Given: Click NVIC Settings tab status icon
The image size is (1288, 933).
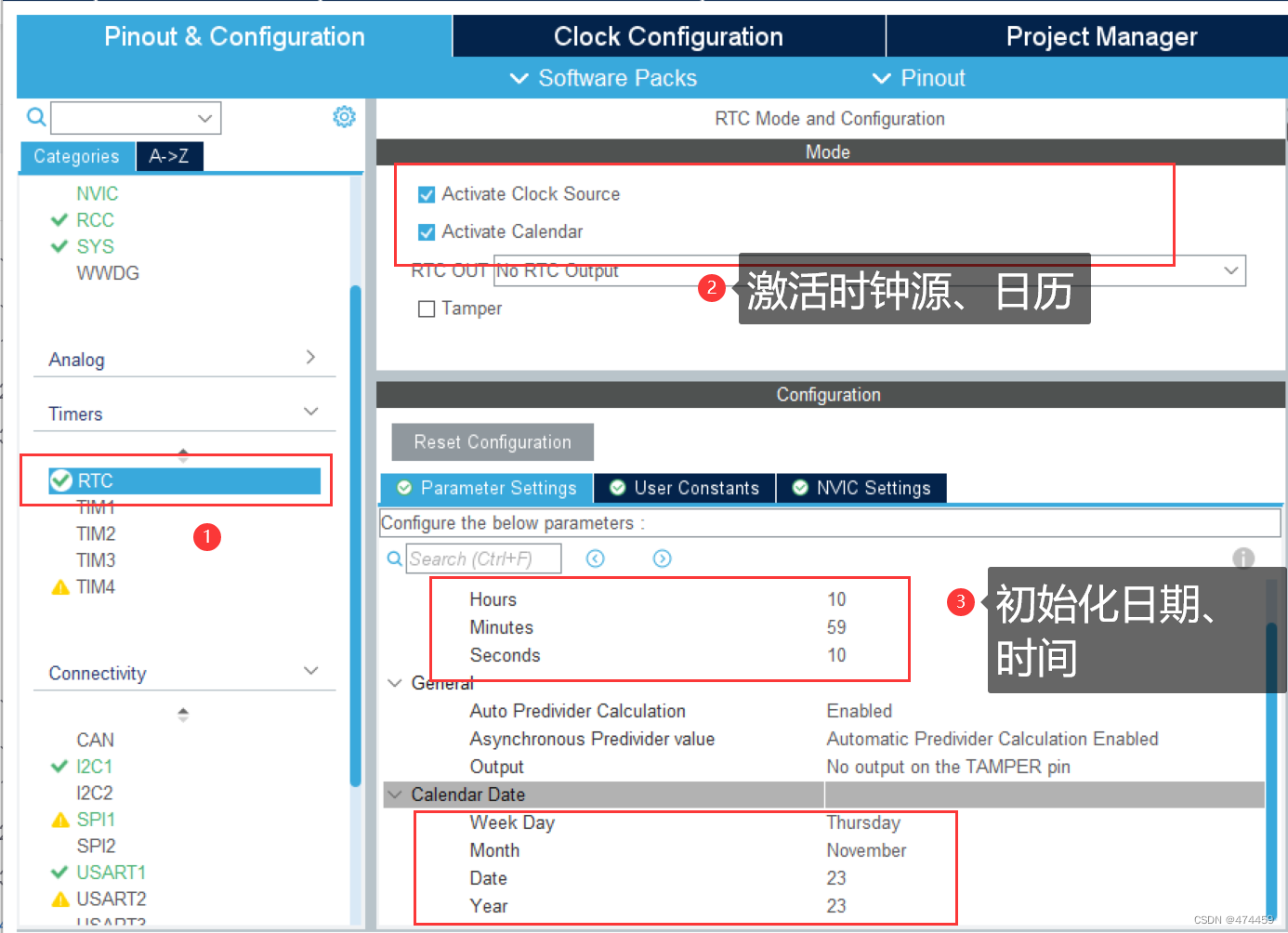Looking at the screenshot, I should coord(800,488).
